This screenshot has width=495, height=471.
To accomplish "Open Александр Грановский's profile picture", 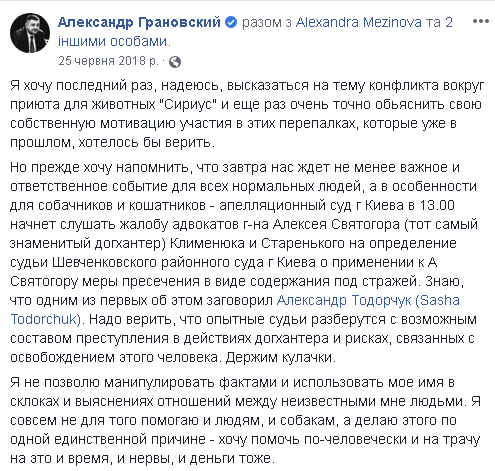I will (x=30, y=33).
